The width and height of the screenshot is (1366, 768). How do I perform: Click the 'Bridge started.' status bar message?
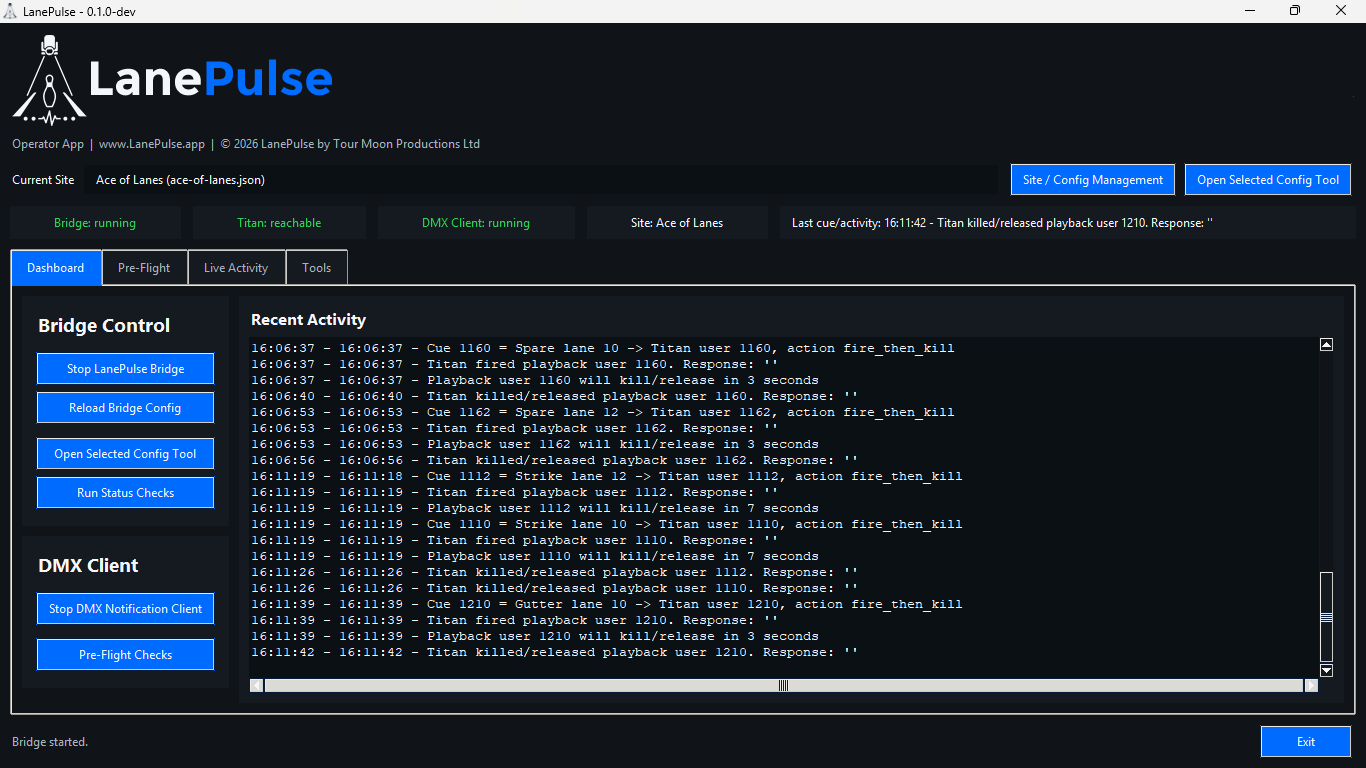50,742
